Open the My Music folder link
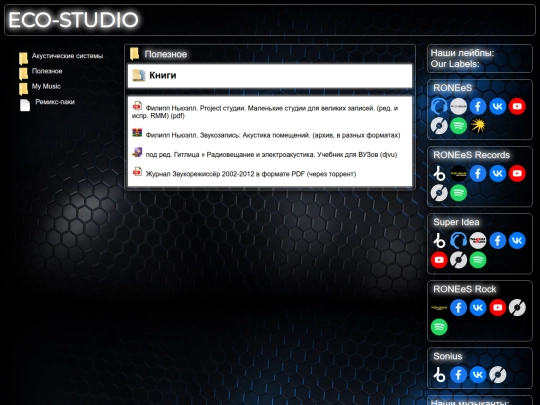This screenshot has height=405, width=540. point(46,86)
